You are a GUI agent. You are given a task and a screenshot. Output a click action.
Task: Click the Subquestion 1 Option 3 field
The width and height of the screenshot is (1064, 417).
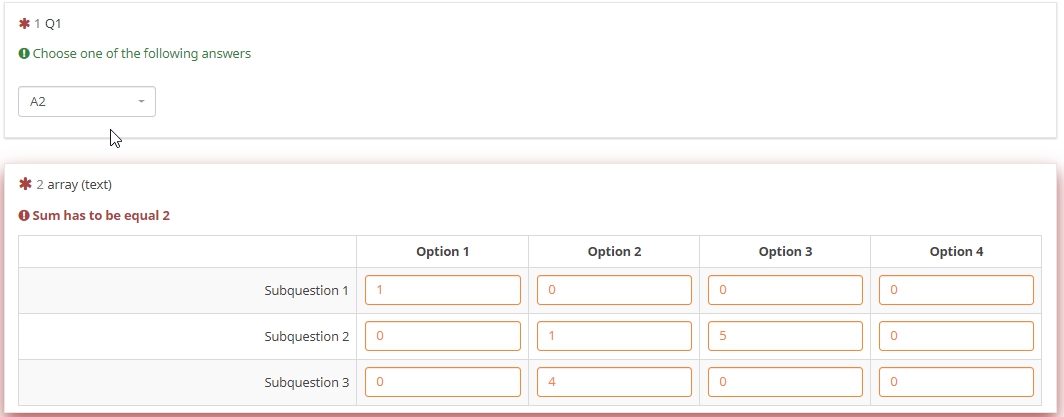785,291
